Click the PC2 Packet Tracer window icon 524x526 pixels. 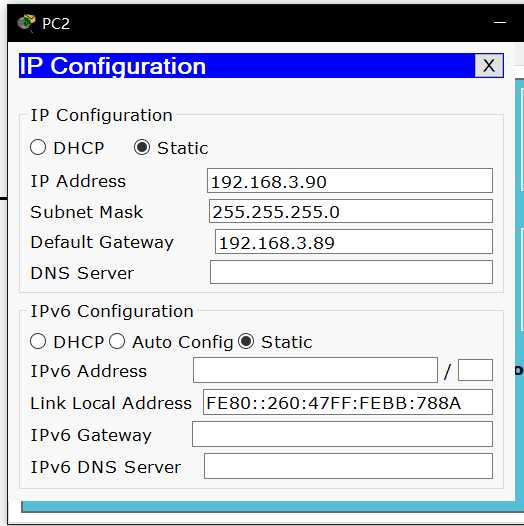pos(27,23)
